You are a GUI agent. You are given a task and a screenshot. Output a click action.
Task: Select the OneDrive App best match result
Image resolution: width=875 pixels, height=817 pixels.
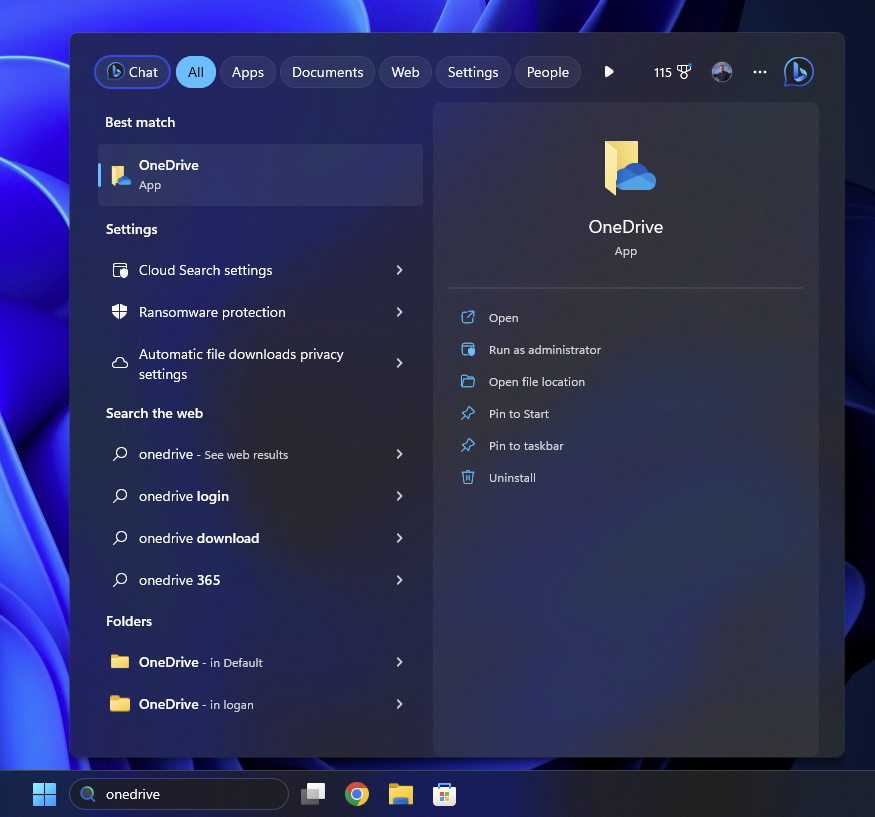[260, 175]
